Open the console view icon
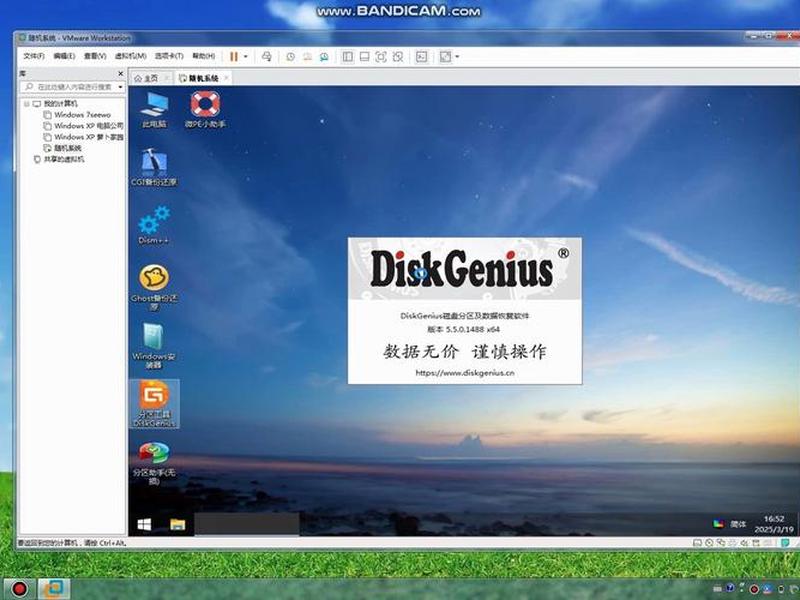This screenshot has width=800, height=600. 421,57
